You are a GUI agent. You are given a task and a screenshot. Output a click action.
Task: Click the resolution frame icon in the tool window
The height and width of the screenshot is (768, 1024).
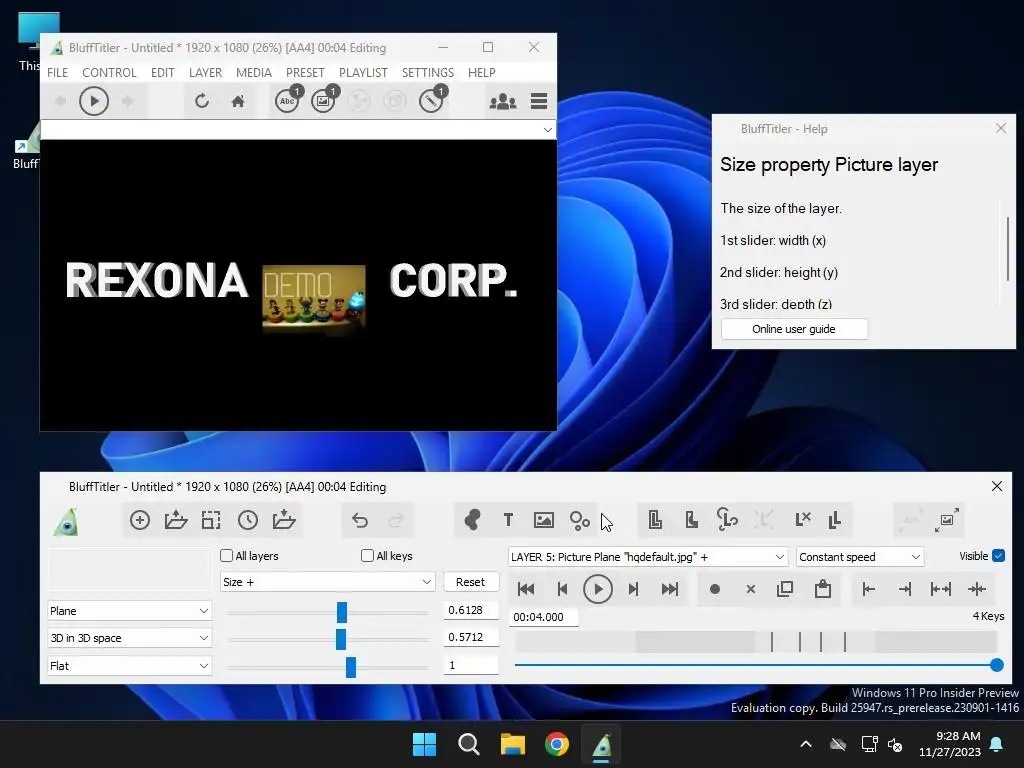[211, 520]
